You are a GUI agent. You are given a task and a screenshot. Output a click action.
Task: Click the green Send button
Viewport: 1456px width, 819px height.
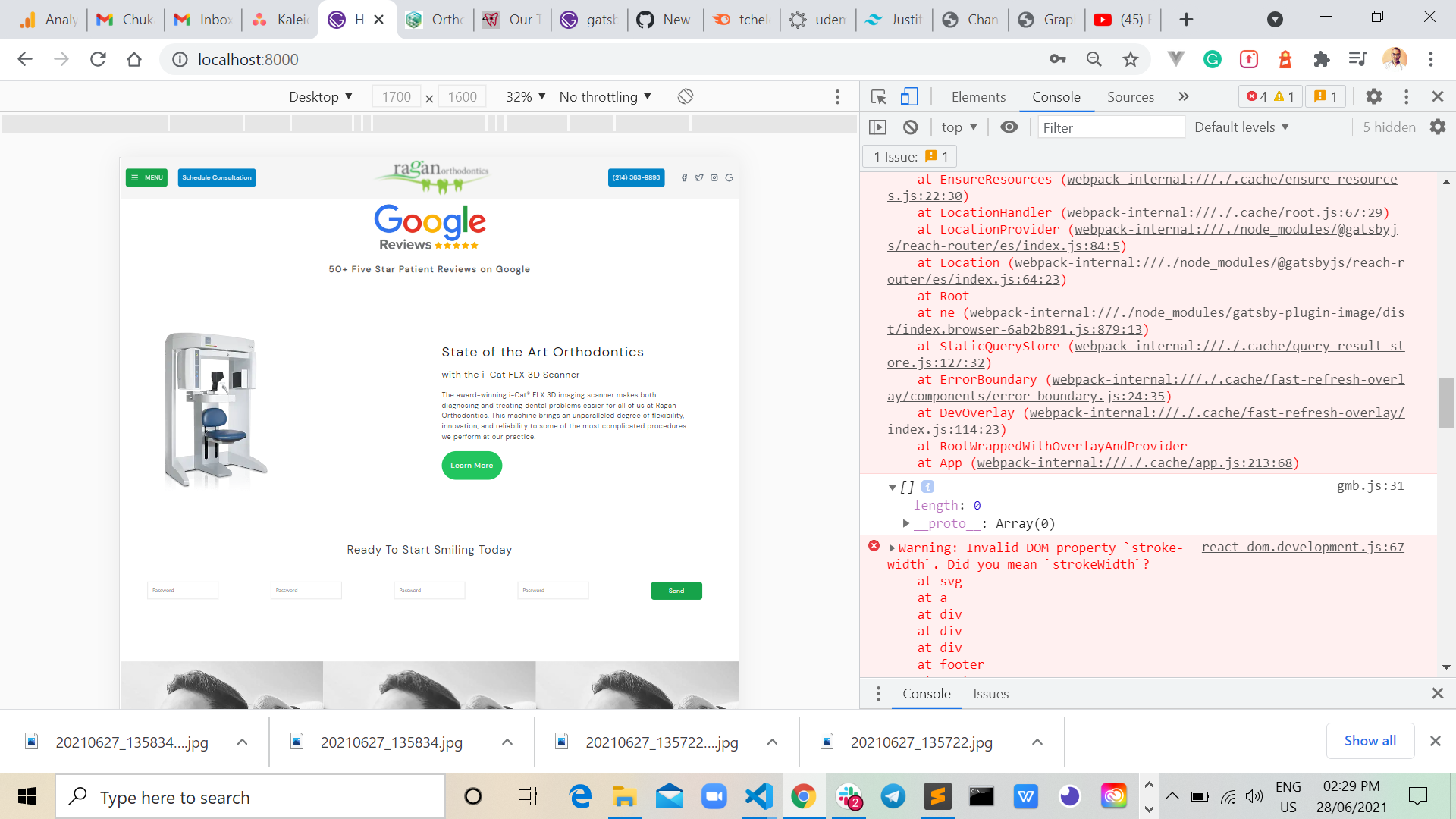pos(676,591)
